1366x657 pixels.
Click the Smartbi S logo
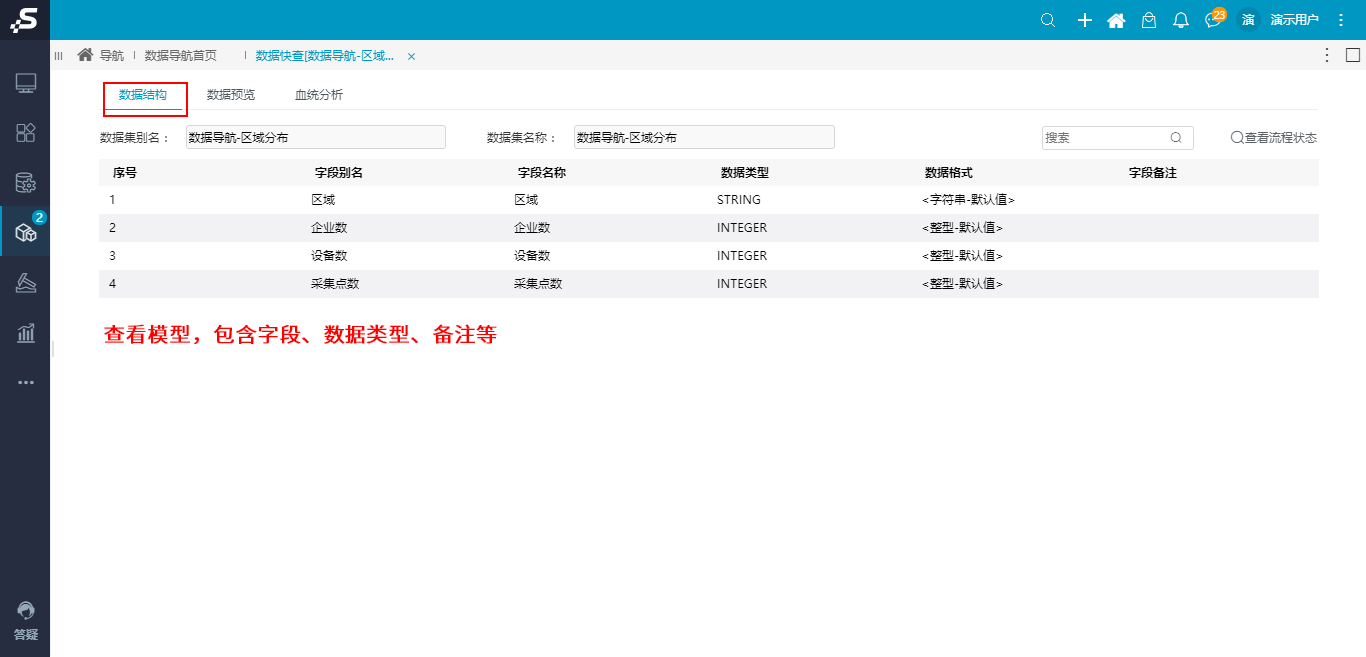tap(24, 20)
